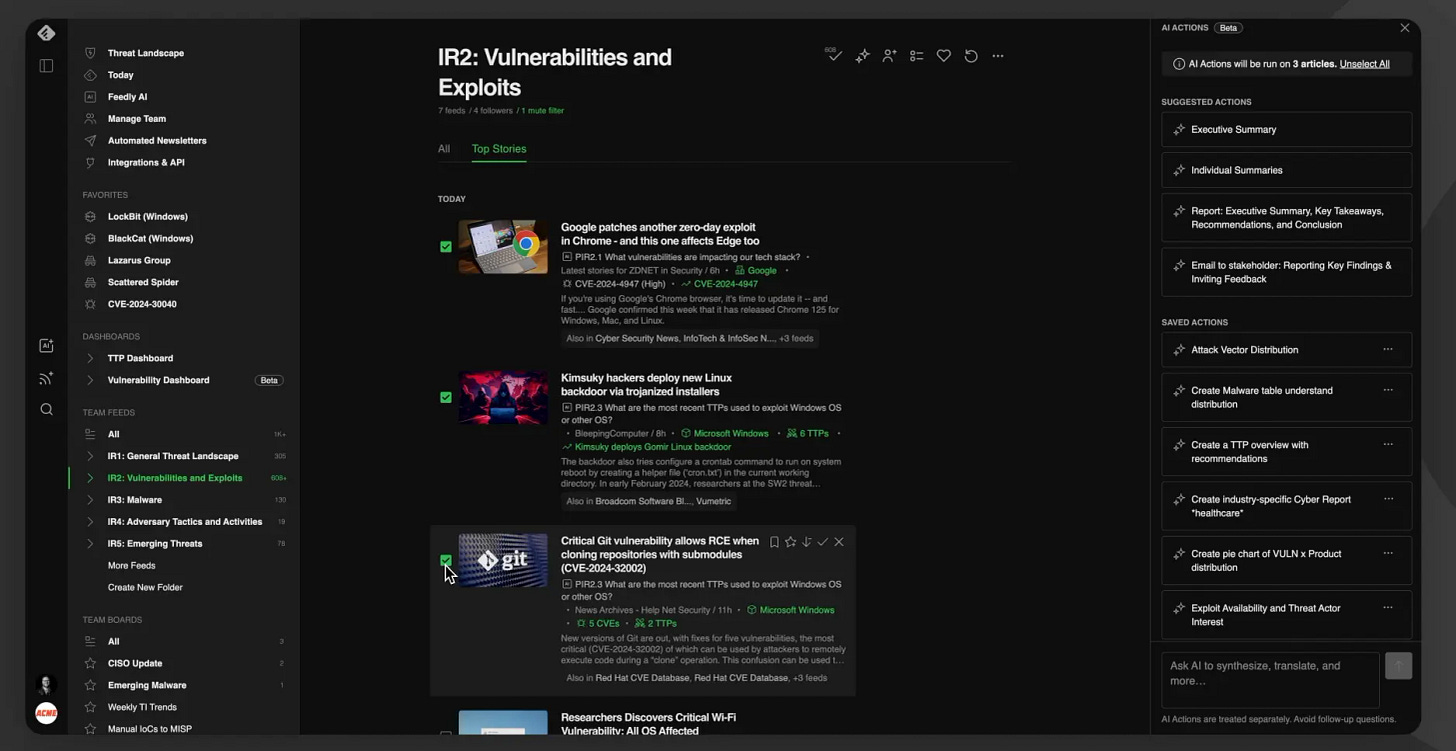Click the Ask AI input field
Image resolution: width=1456 pixels, height=751 pixels.
click(x=1270, y=680)
